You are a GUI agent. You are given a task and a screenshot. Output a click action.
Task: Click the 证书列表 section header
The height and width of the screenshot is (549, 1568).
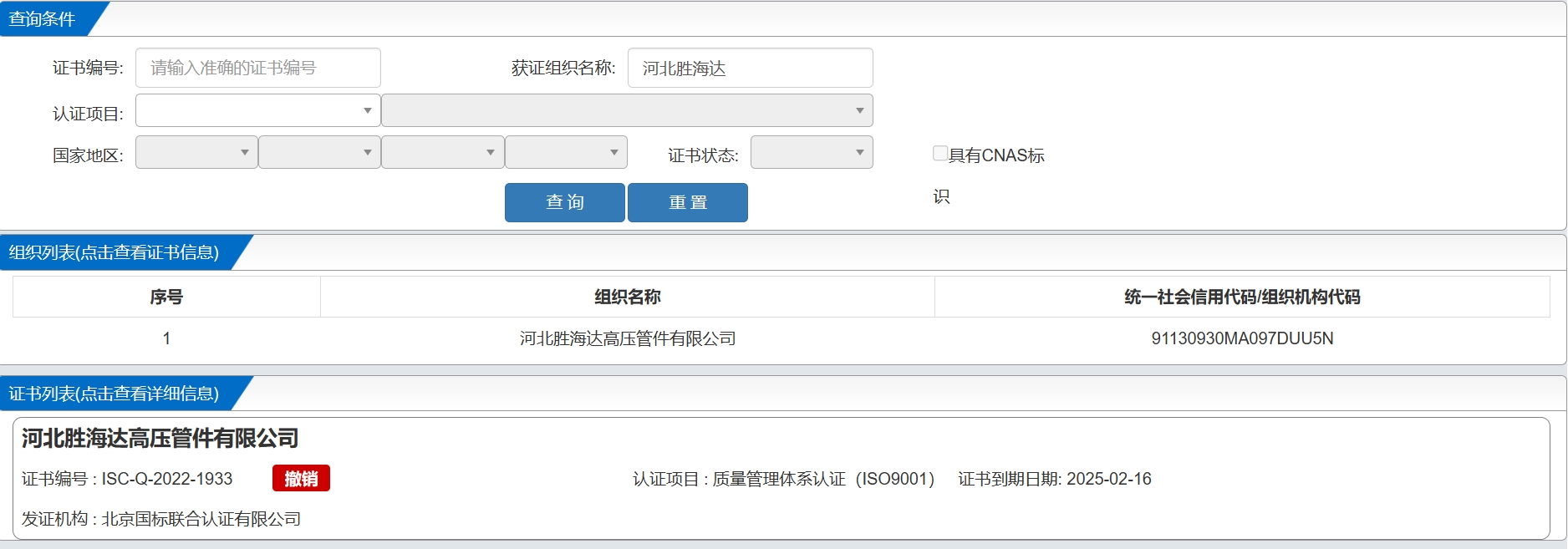(x=115, y=394)
